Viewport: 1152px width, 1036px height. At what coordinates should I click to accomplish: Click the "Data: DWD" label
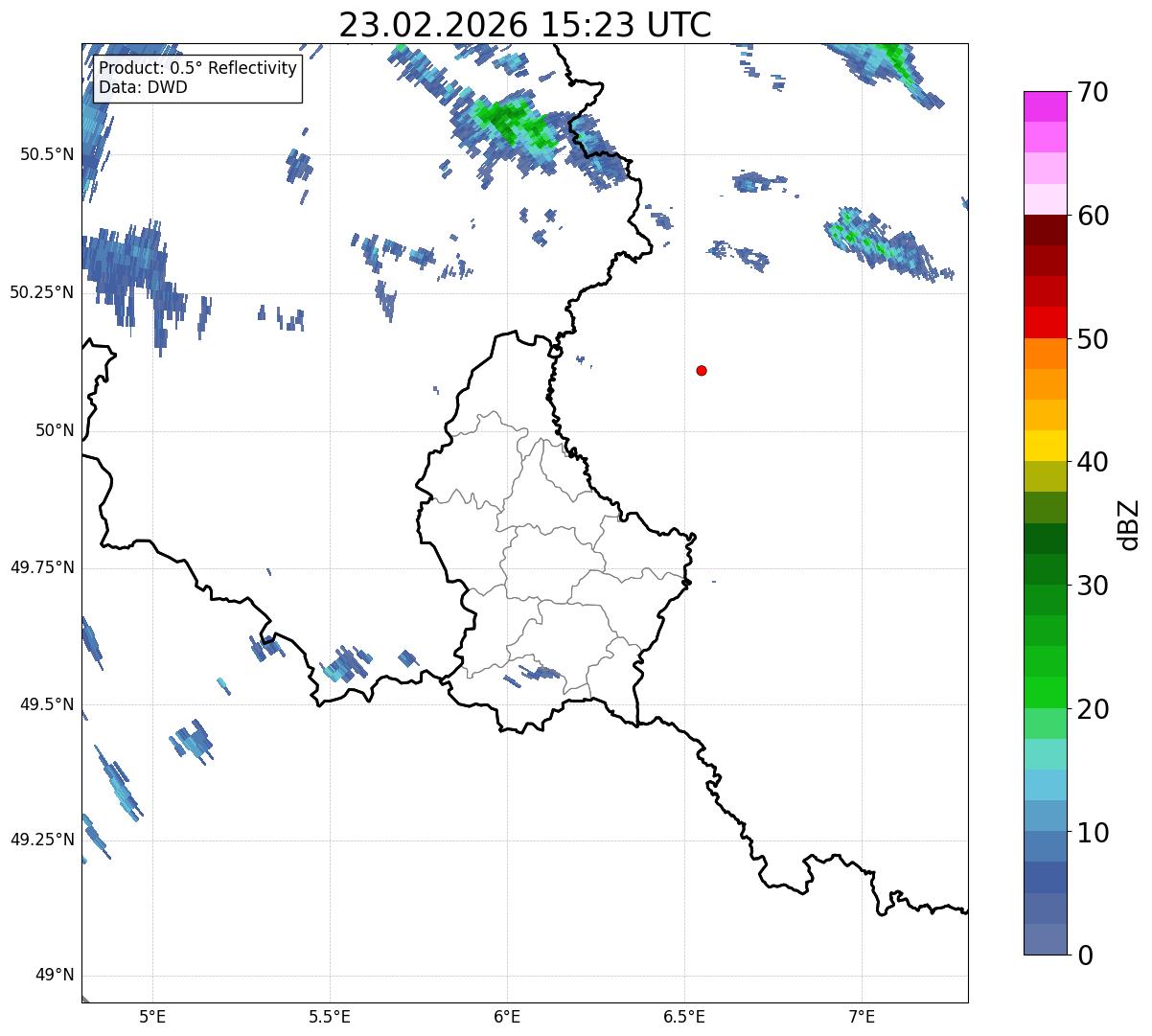point(144,87)
